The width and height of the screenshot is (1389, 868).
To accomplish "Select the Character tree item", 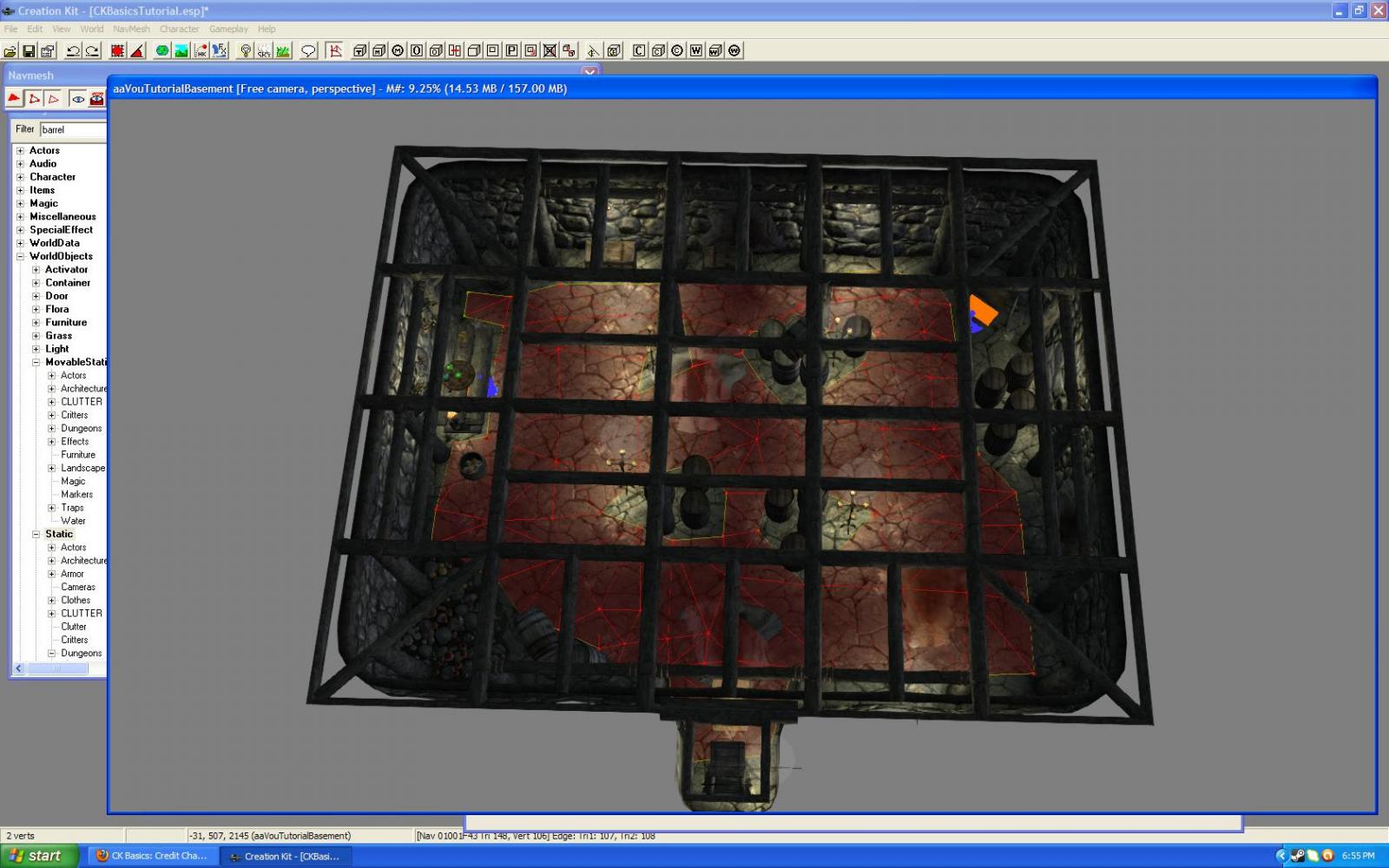I will (x=53, y=177).
